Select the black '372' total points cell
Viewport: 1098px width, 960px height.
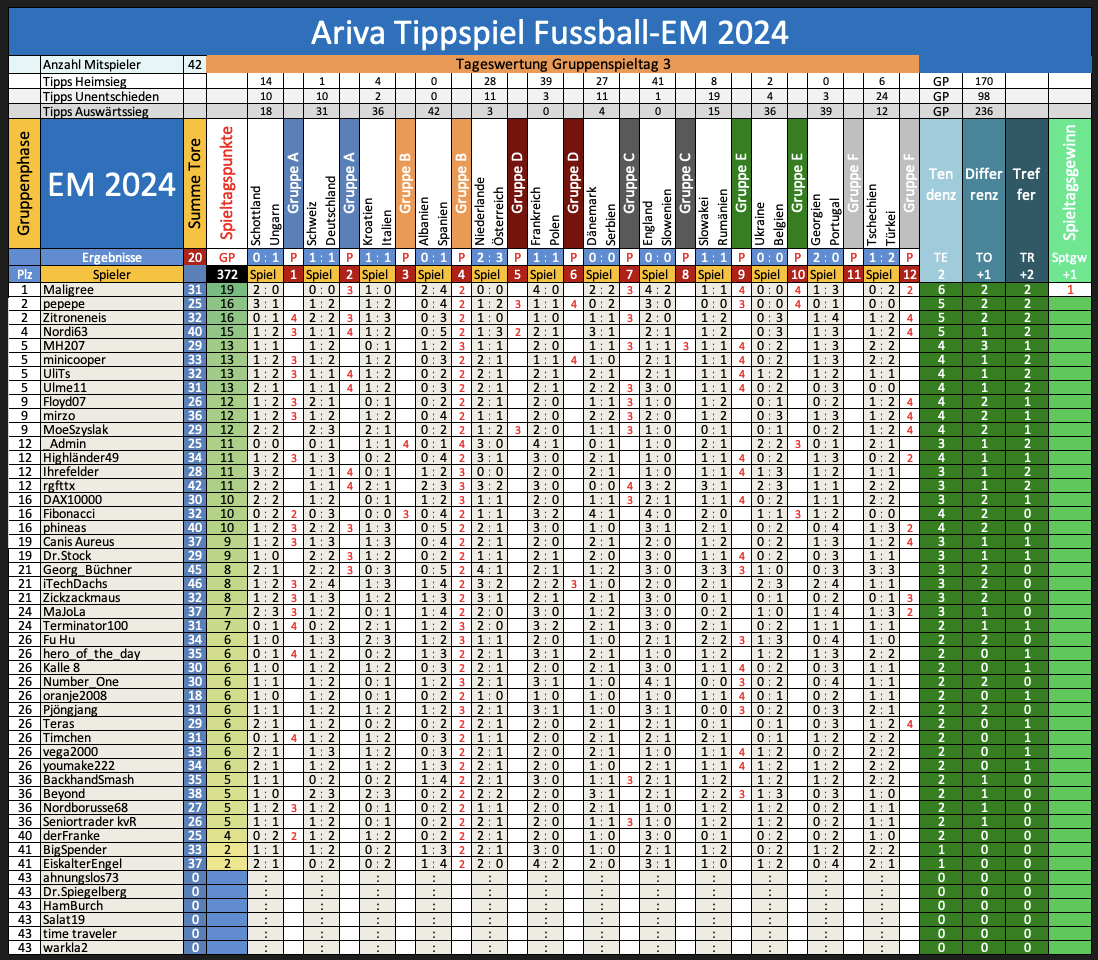tap(227, 274)
